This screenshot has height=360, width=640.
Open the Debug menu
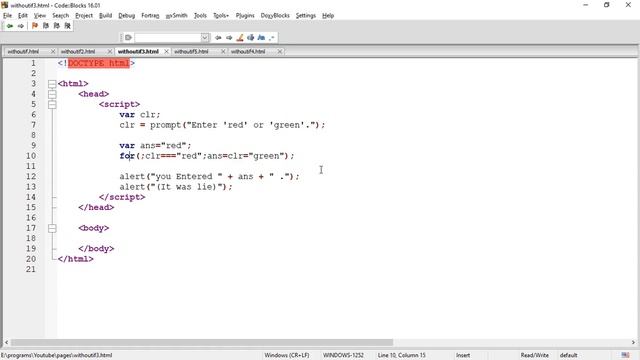[x=127, y=16]
